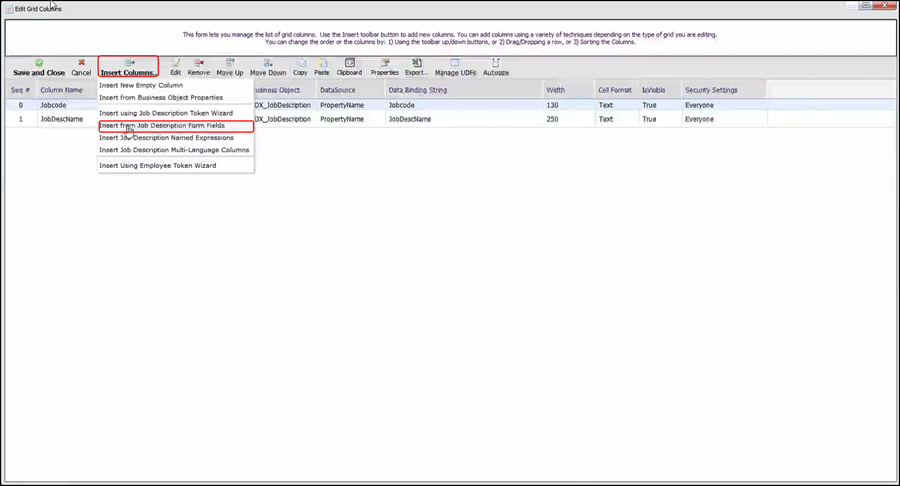900x486 pixels.
Task: Click the Move Down toolbar icon
Action: (267, 67)
